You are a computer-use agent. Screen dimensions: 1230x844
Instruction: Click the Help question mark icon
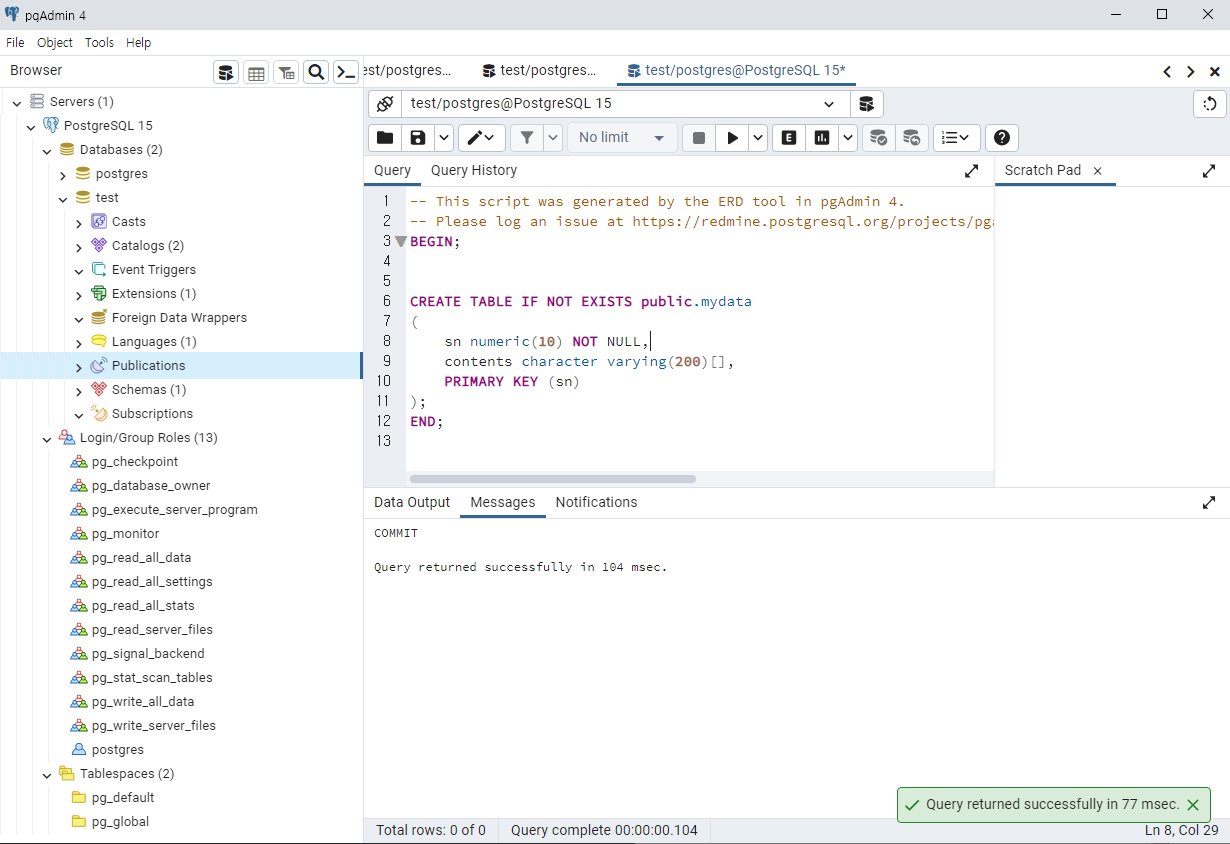1002,138
